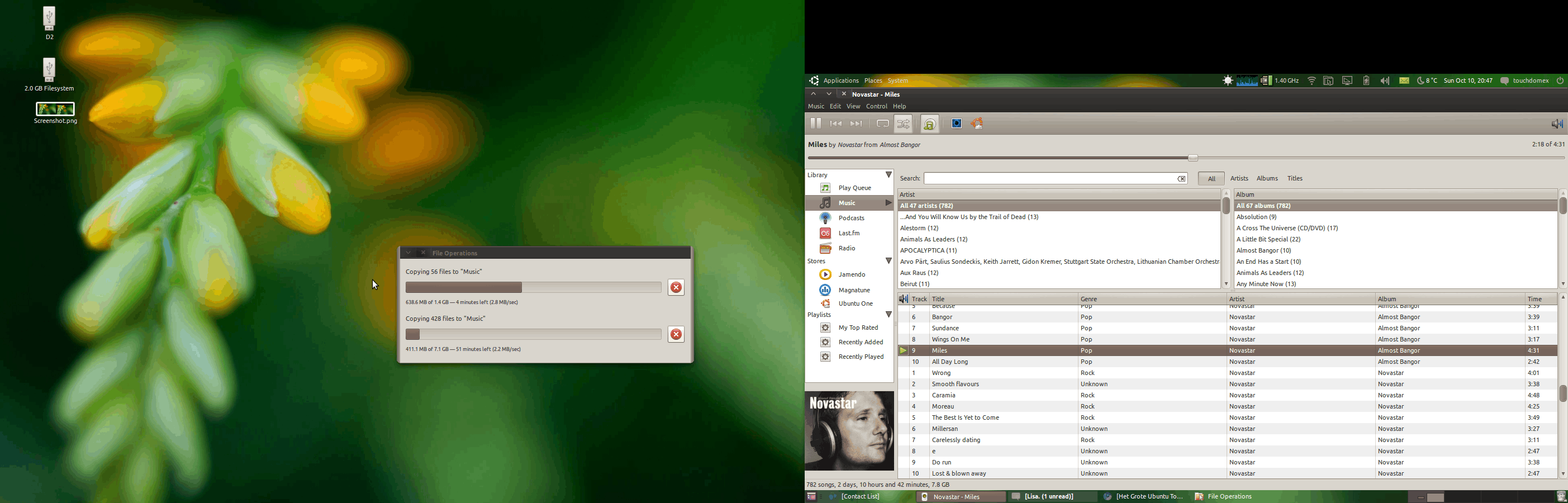Pause playback in Rhythmbox toolbar
1568x503 pixels.
point(816,124)
